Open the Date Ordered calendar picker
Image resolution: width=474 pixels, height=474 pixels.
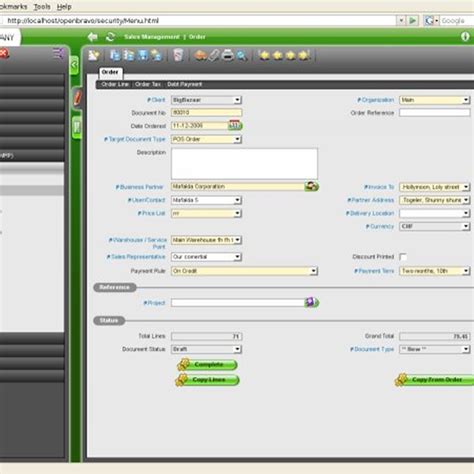235,125
